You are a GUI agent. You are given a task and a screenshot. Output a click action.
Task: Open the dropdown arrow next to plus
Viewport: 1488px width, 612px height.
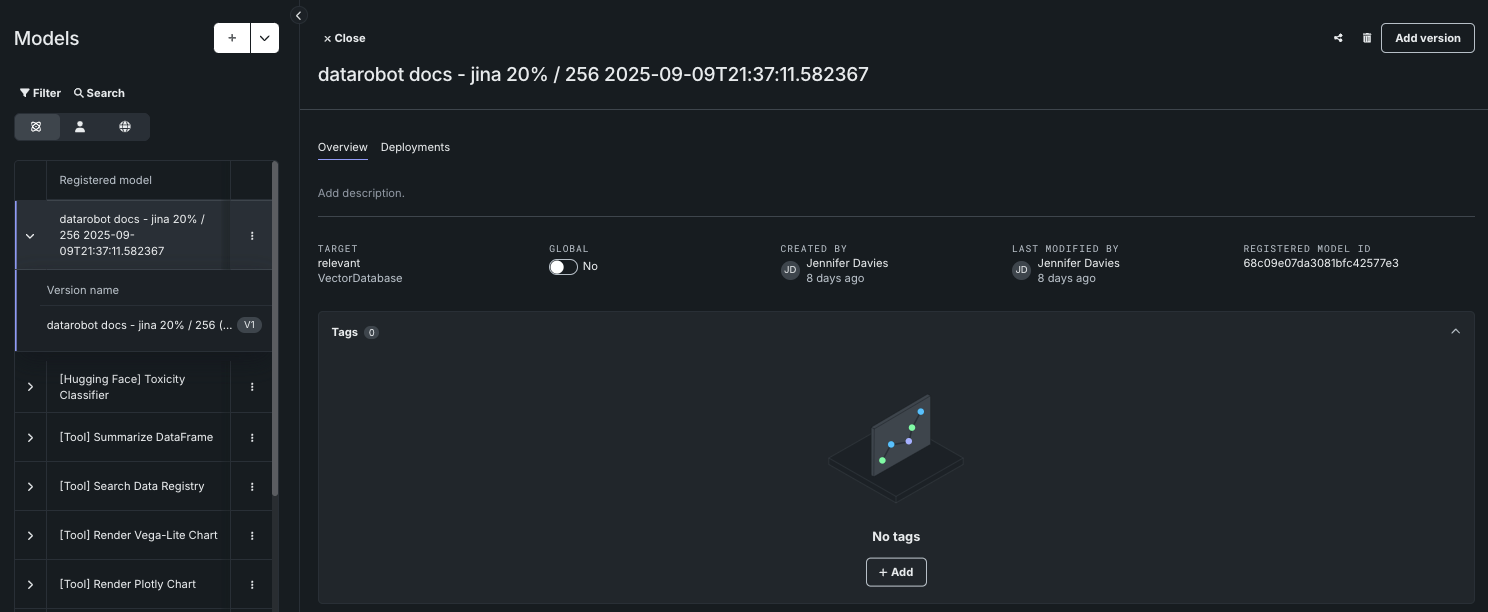[265, 38]
